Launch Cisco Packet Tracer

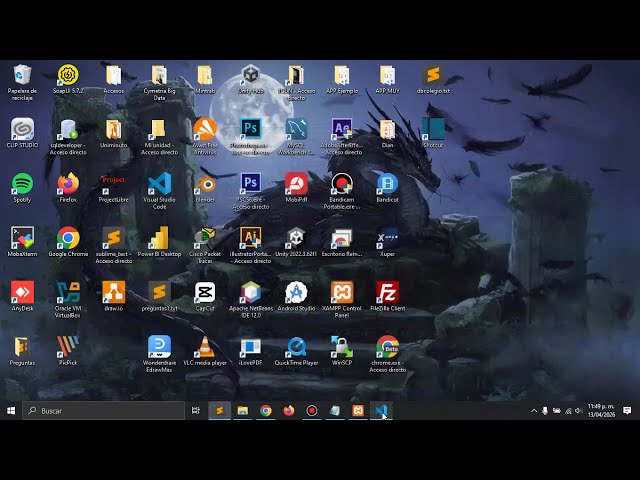tap(205, 245)
